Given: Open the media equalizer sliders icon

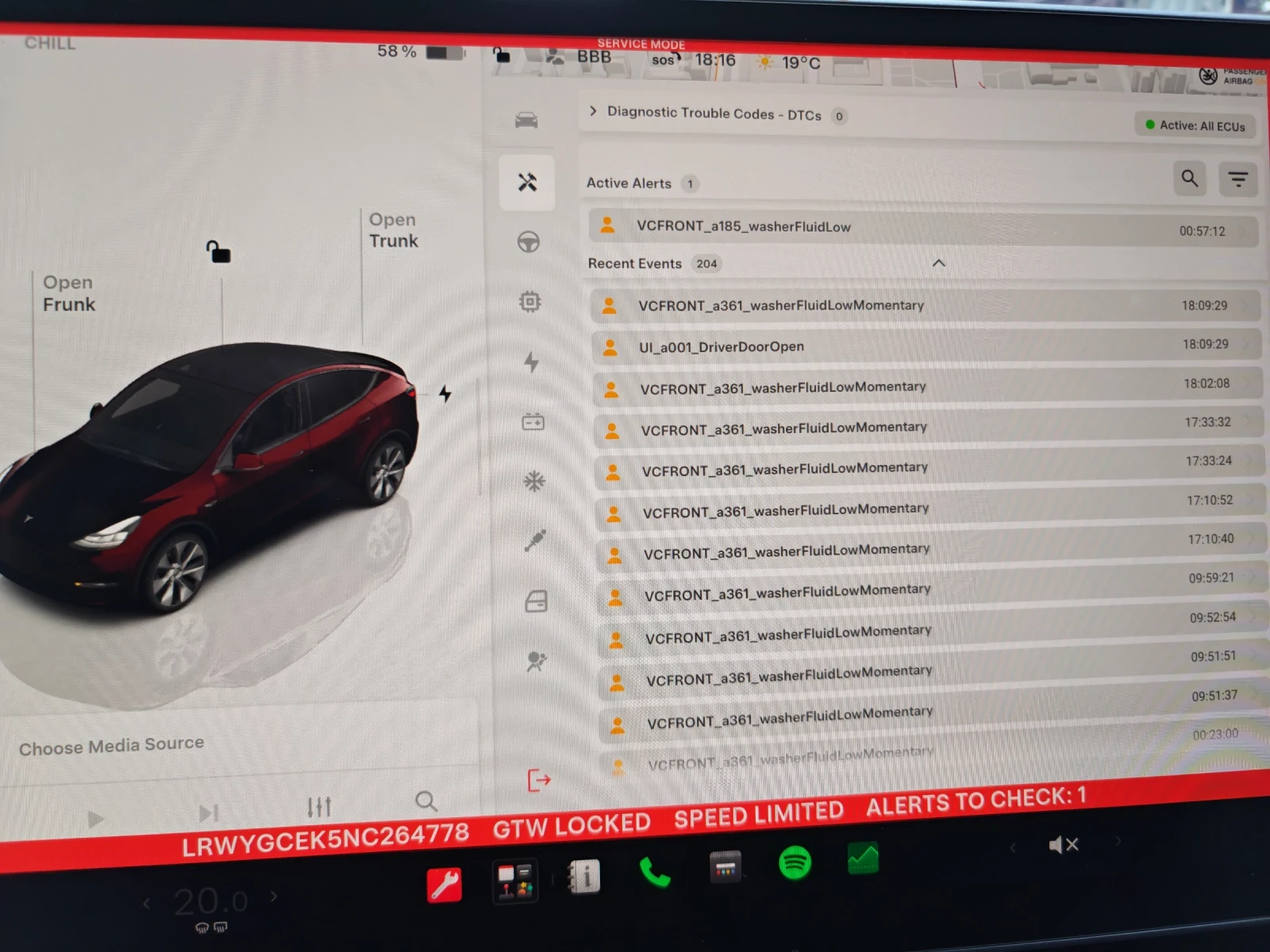Looking at the screenshot, I should click(319, 807).
